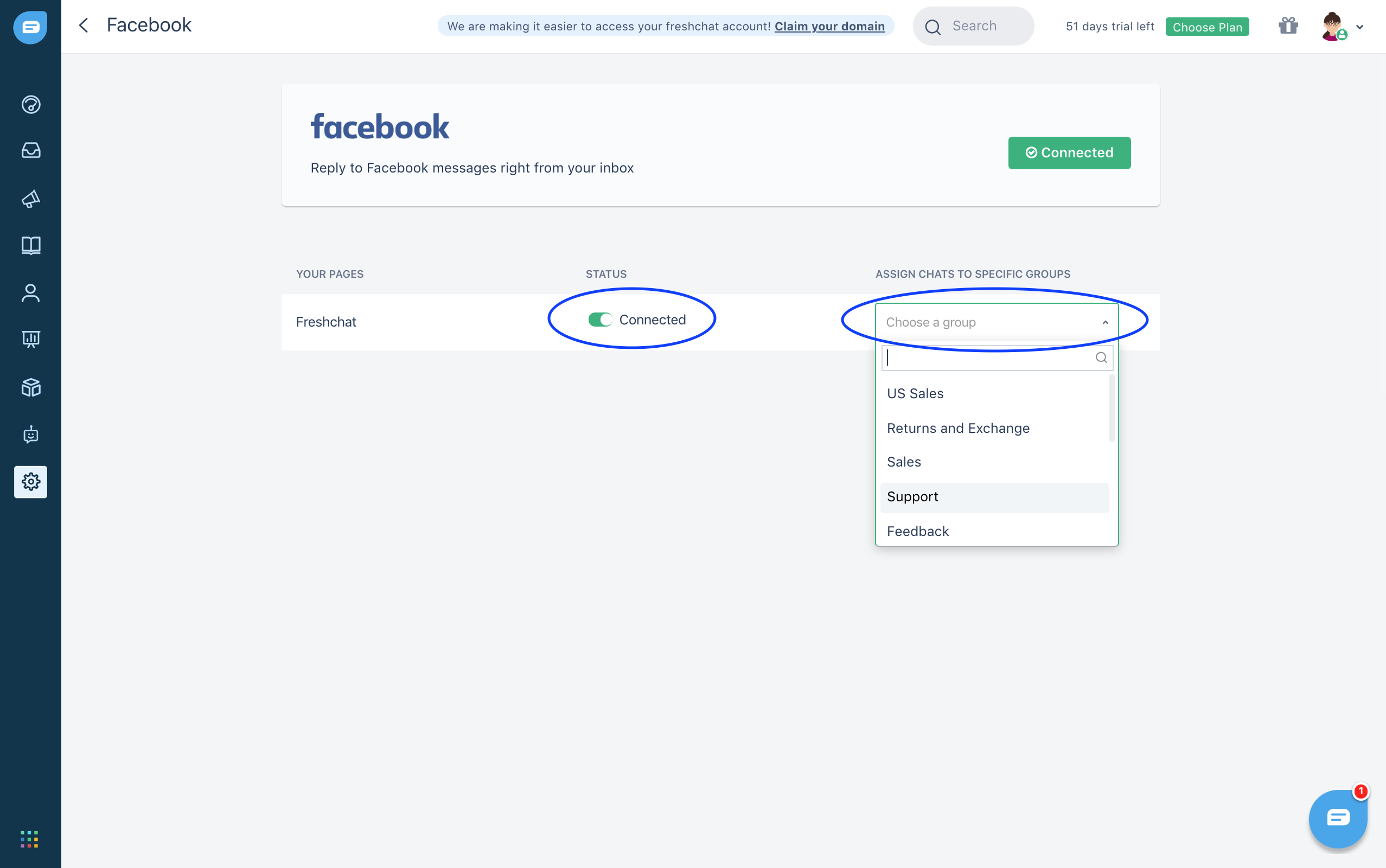1386x868 pixels.
Task: Choose US Sales group option
Action: click(915, 394)
